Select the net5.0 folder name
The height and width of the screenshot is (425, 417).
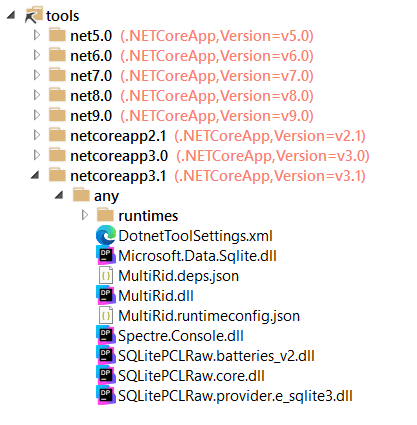click(91, 36)
